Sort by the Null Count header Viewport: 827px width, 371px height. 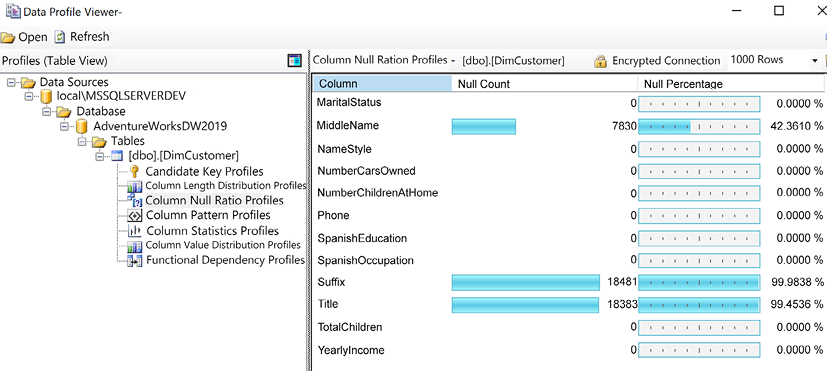click(544, 83)
